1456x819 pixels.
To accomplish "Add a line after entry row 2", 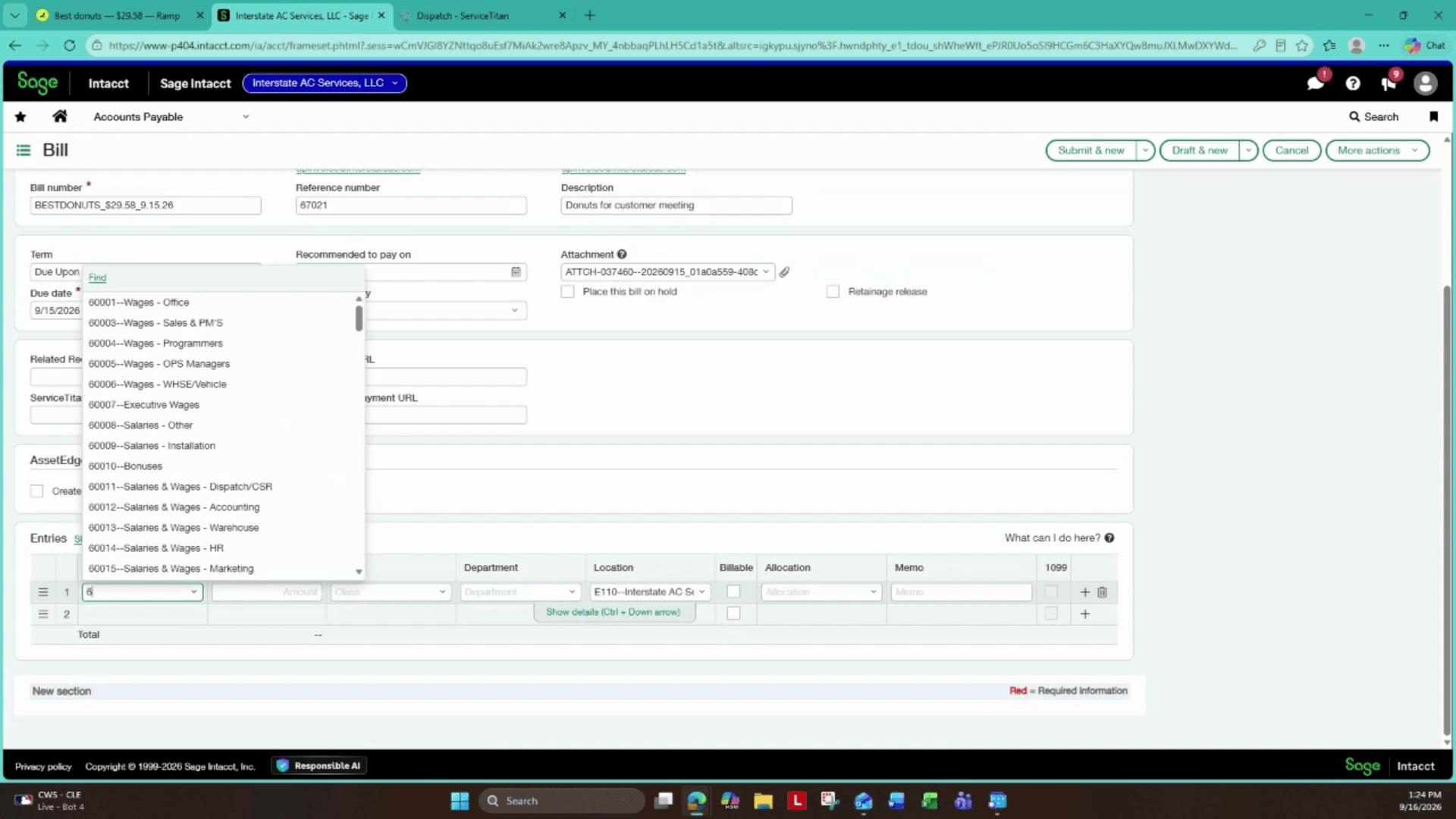I will (1085, 614).
